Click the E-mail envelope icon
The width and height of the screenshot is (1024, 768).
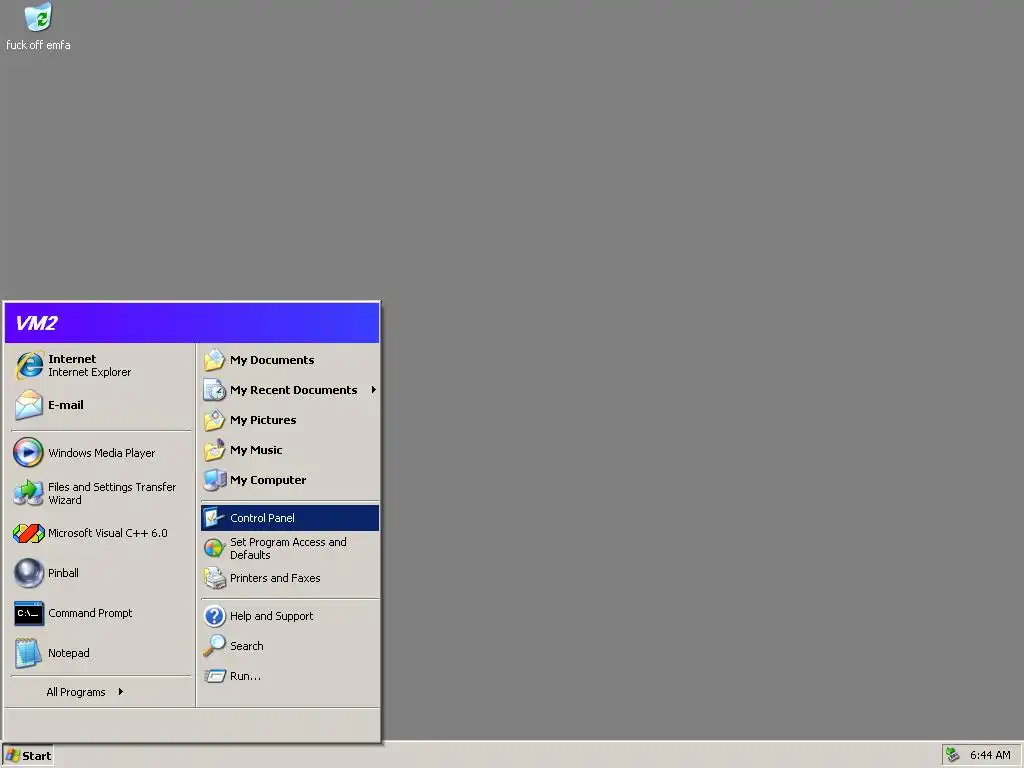coord(29,405)
